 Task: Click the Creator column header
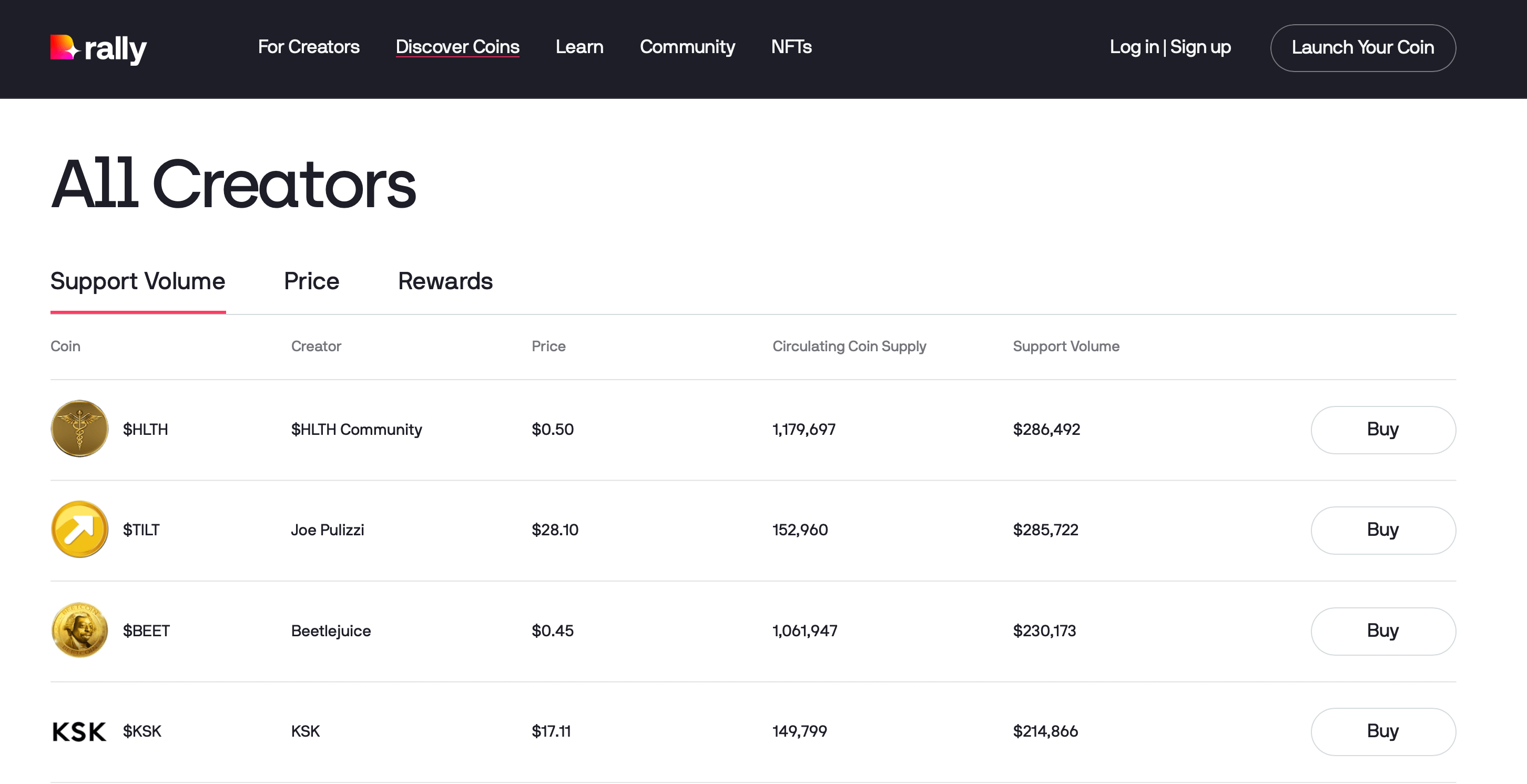coord(316,346)
